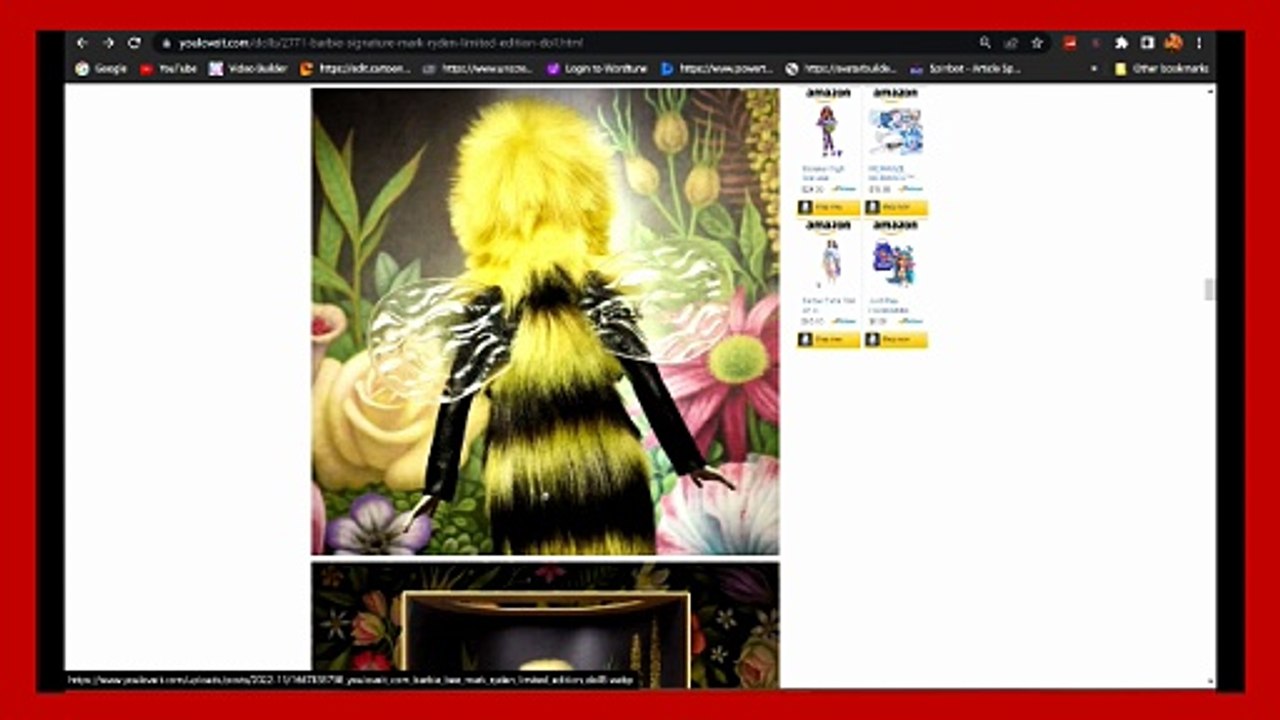1280x720 pixels.
Task: Open the Video builder bookmark
Action: [248, 69]
